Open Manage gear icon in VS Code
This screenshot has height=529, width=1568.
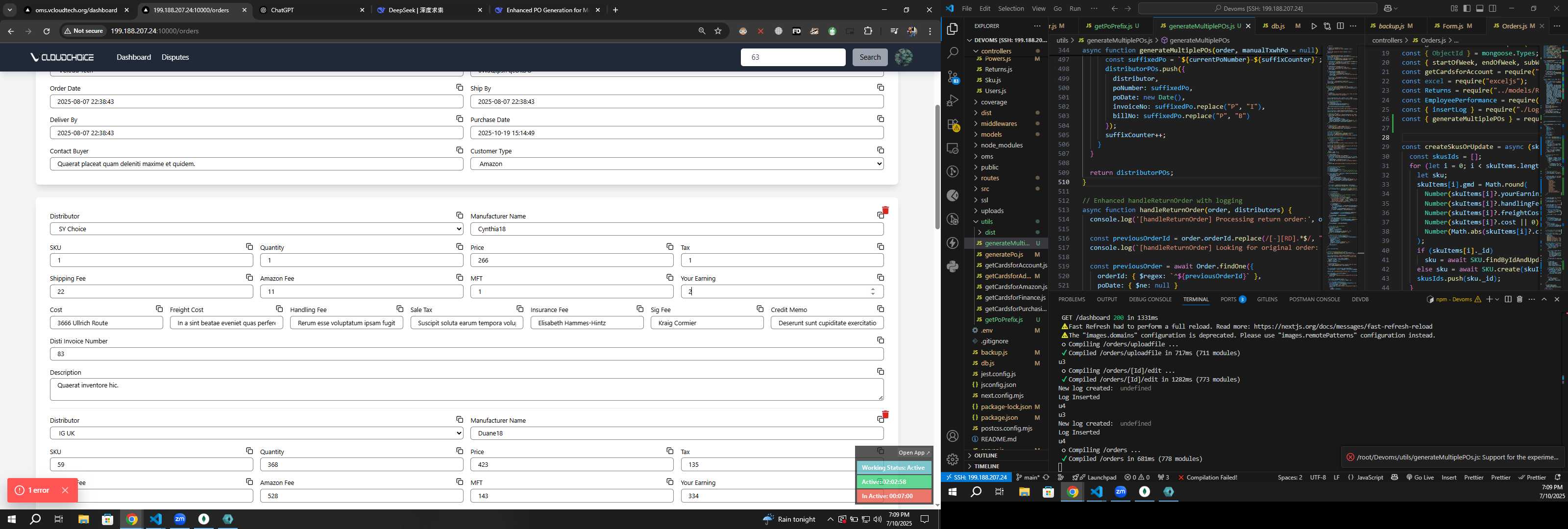coord(953,459)
